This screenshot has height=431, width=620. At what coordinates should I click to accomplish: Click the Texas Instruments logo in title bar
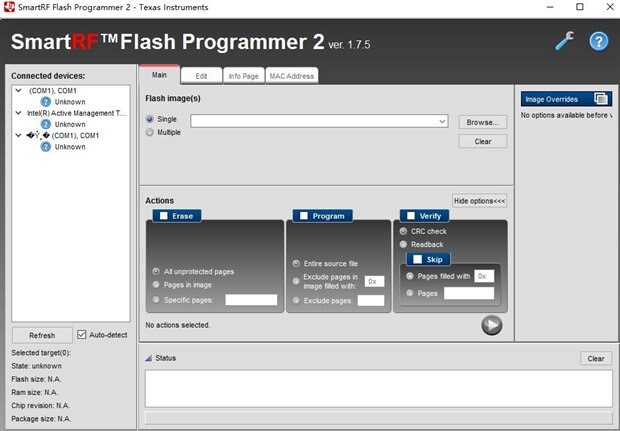(9, 7)
